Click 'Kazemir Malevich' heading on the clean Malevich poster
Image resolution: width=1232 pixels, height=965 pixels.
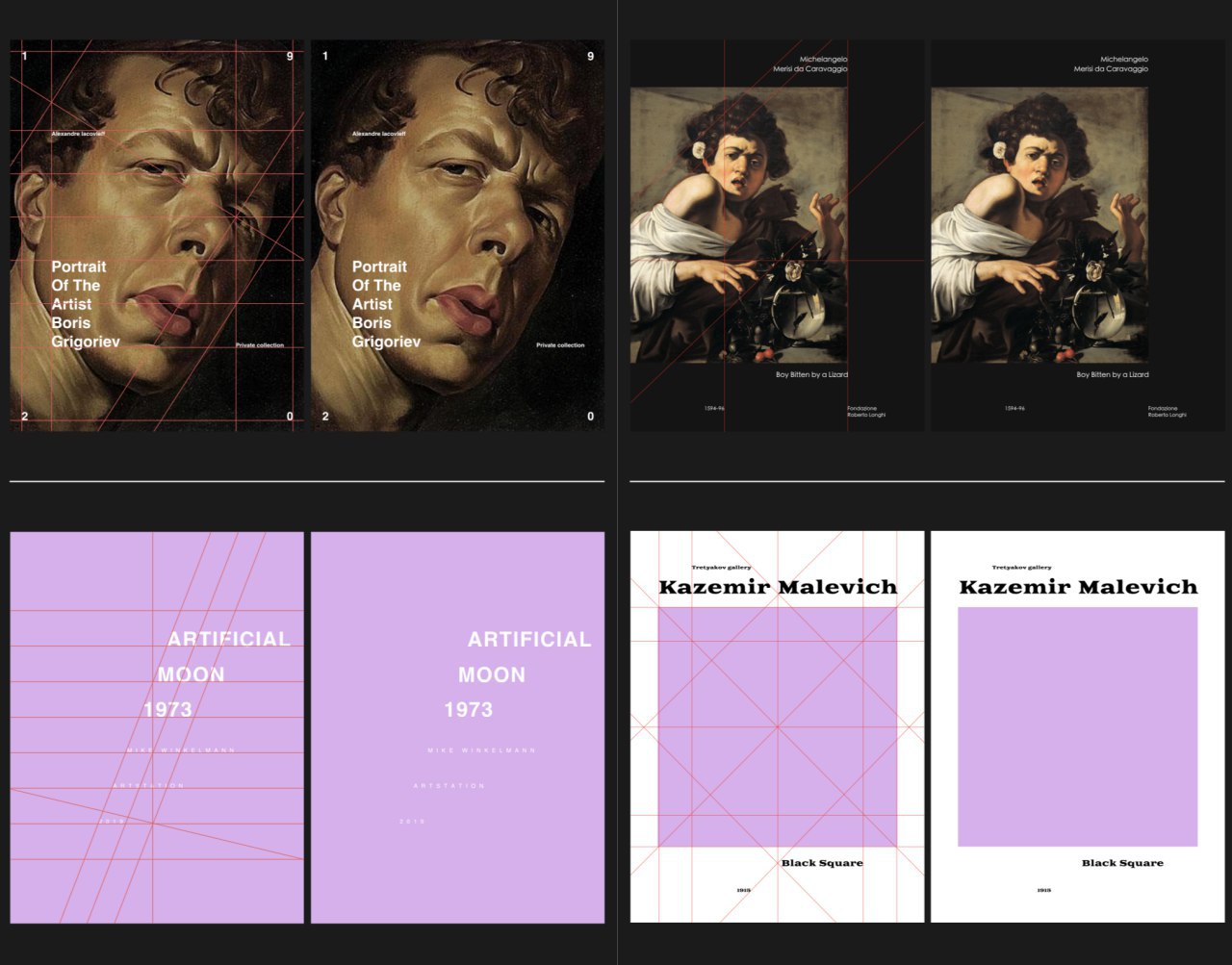click(x=1078, y=587)
